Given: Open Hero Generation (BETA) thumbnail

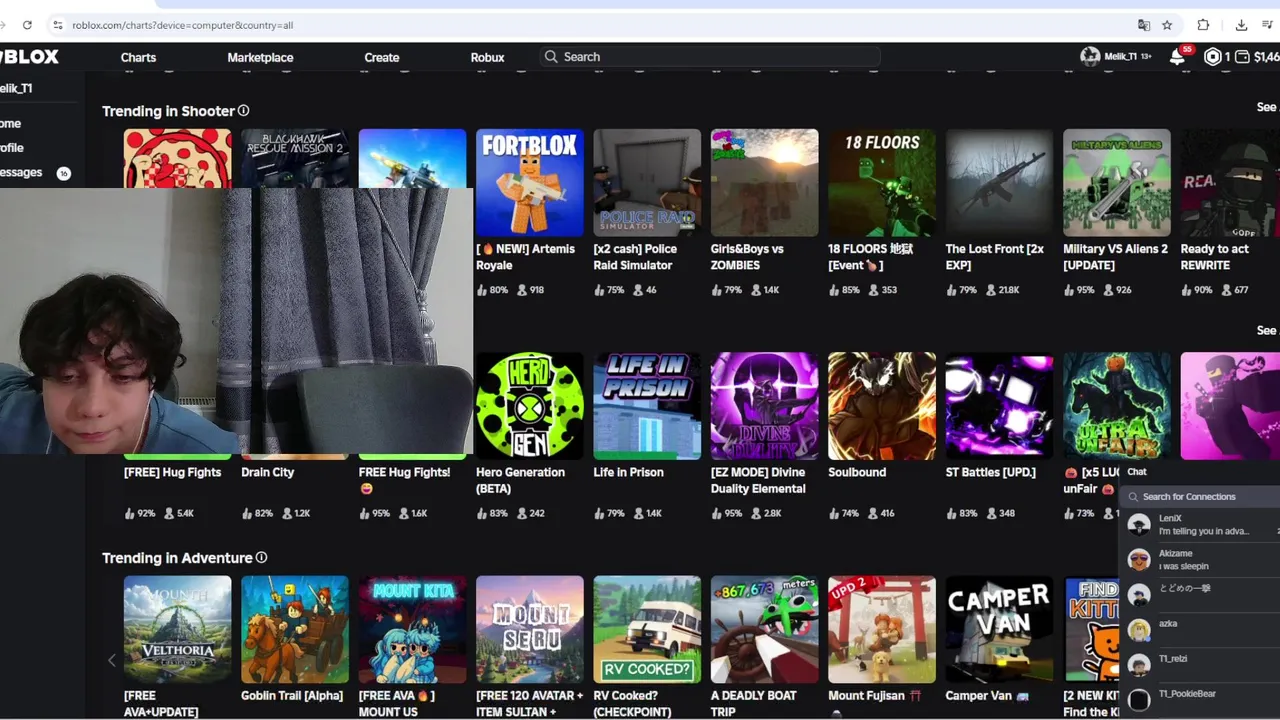Looking at the screenshot, I should coord(529,405).
